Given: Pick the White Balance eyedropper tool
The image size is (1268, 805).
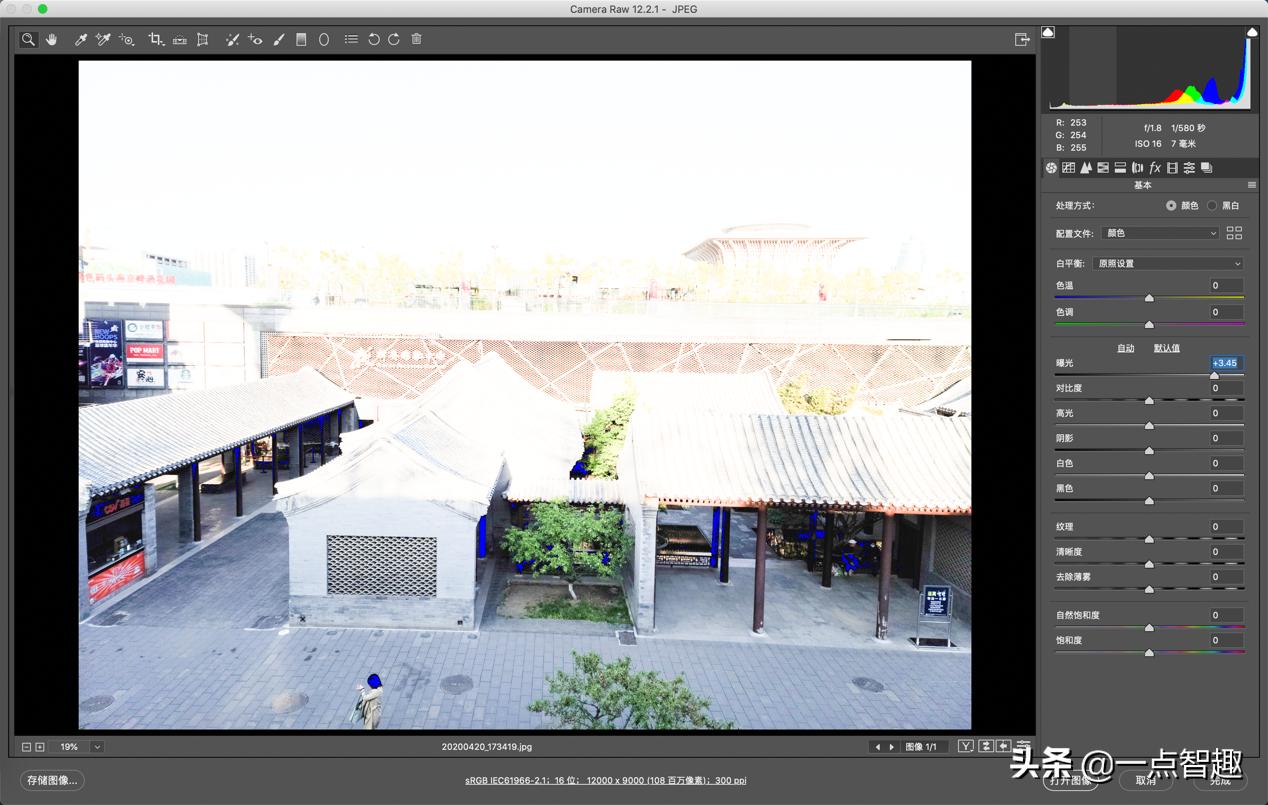Looking at the screenshot, I should (x=81, y=39).
